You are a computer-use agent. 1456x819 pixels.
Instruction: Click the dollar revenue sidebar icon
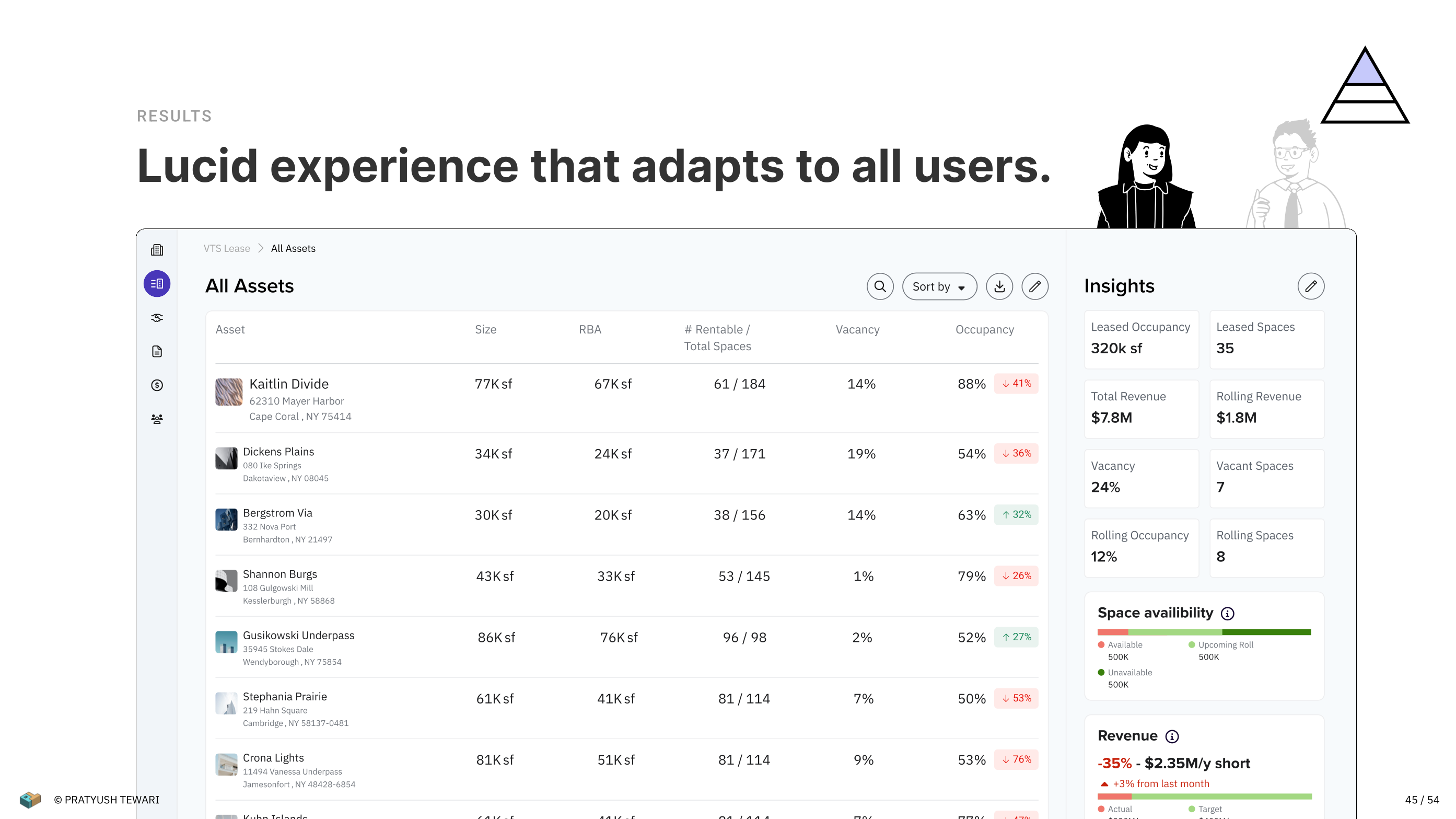pos(157,385)
